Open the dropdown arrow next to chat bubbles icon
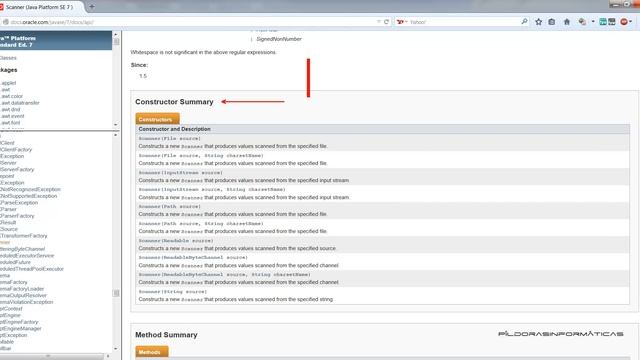This screenshot has height=360, width=640. [593, 22]
